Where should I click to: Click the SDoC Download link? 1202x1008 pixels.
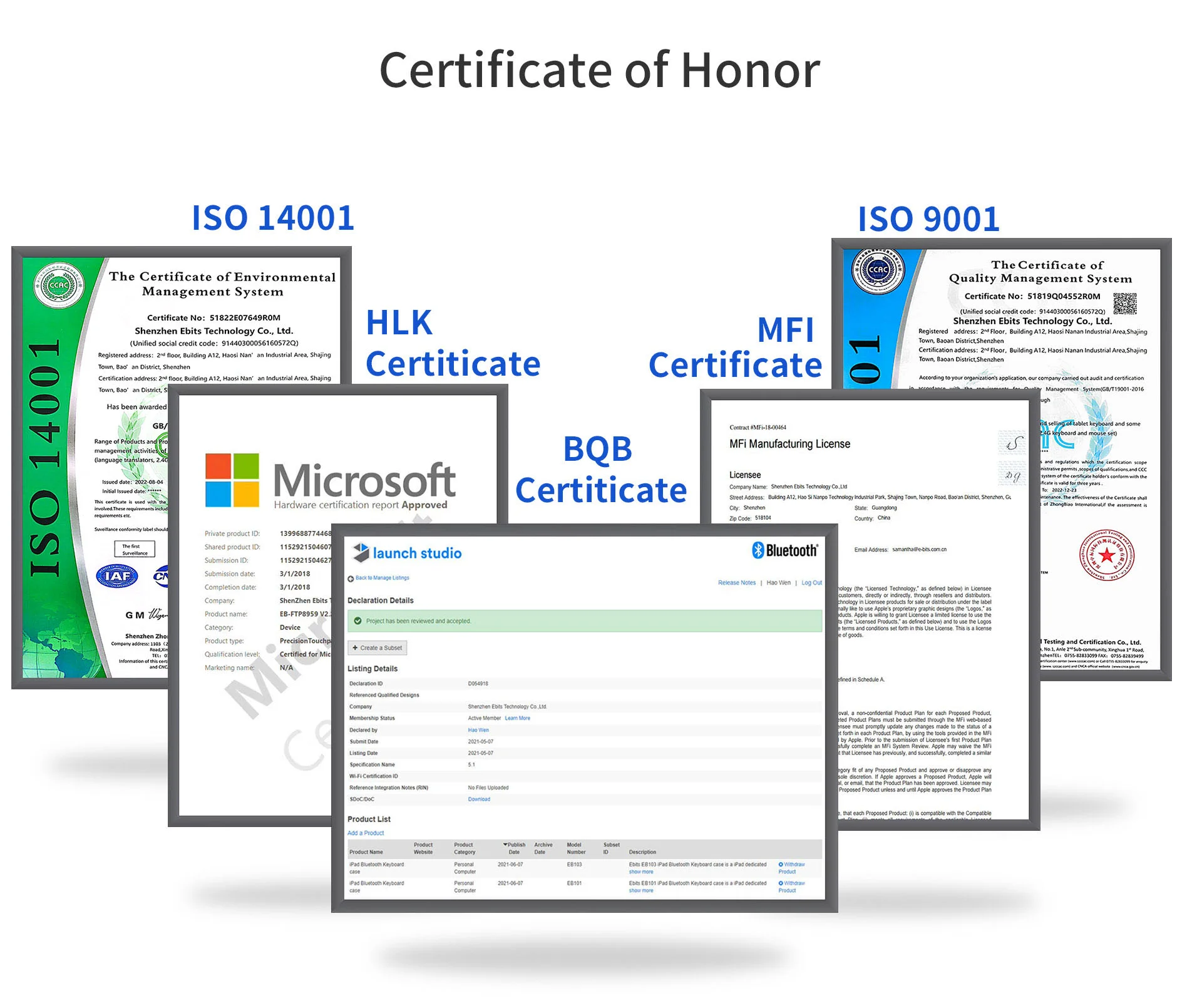(x=479, y=800)
